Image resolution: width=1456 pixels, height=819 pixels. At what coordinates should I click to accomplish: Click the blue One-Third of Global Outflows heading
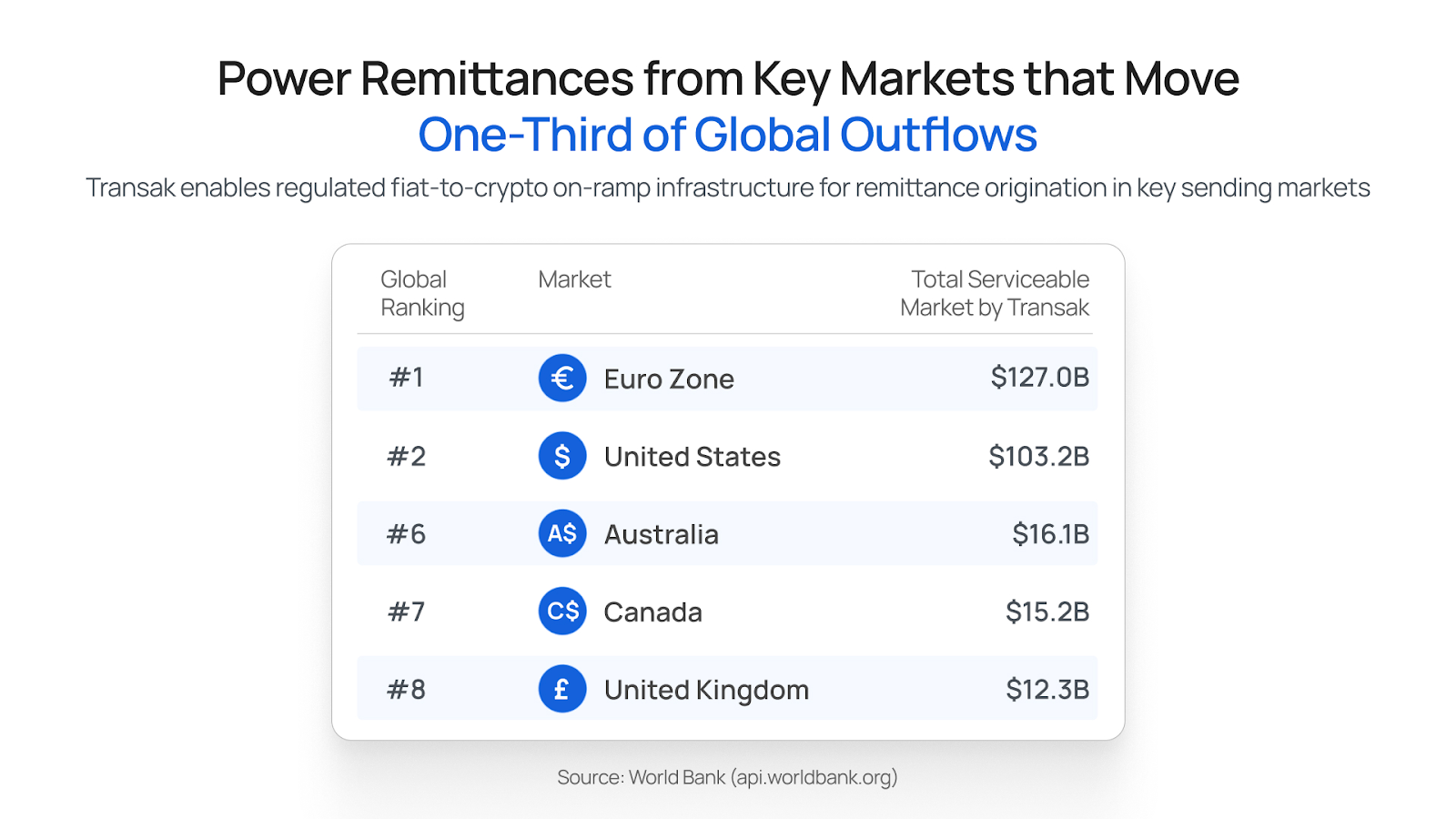click(x=727, y=135)
